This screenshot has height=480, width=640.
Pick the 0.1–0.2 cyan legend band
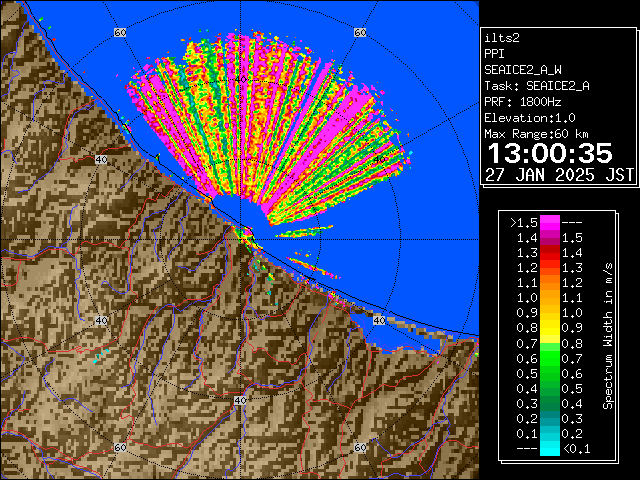click(549, 434)
